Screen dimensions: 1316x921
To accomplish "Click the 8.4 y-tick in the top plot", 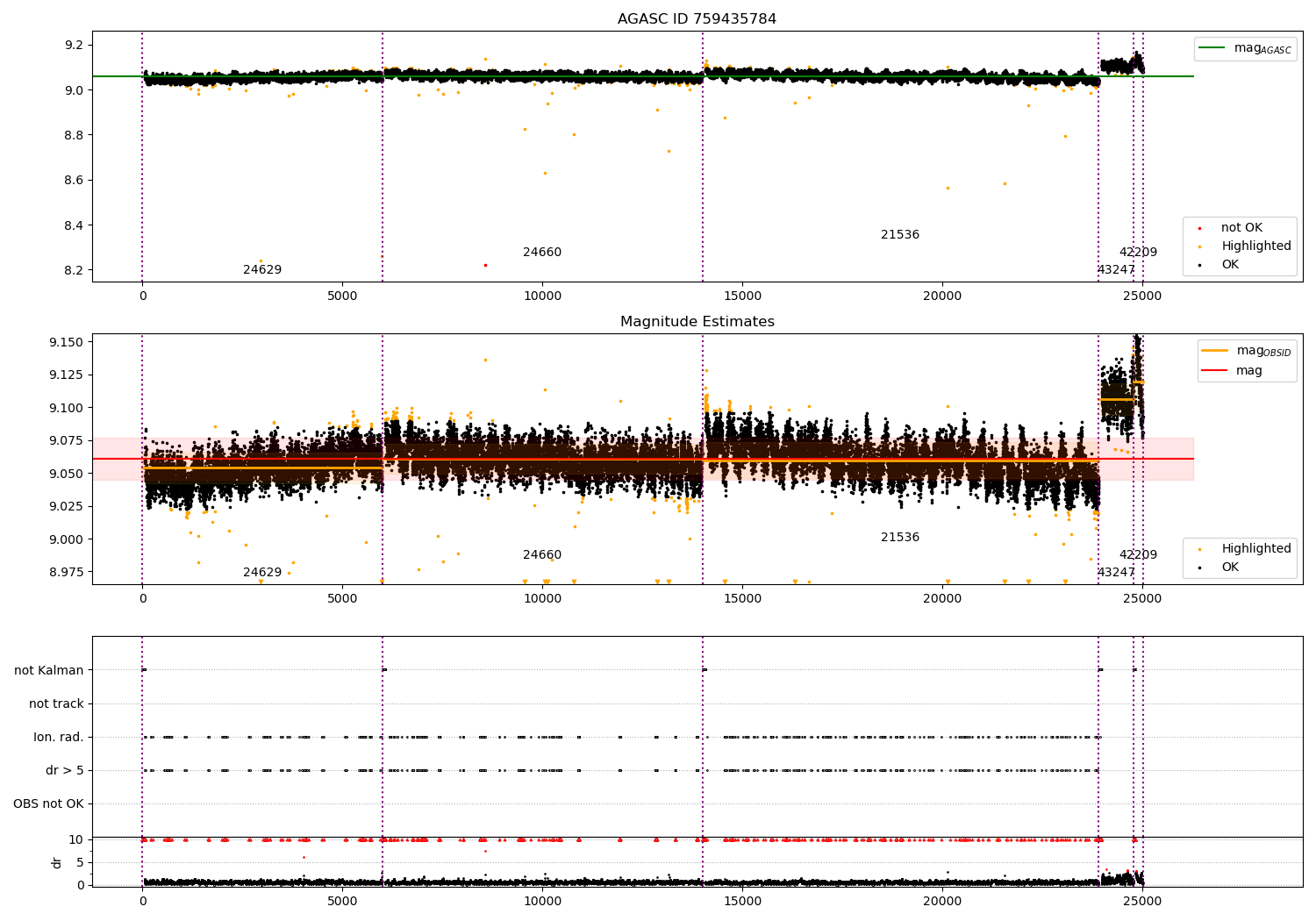I will 74,226.
